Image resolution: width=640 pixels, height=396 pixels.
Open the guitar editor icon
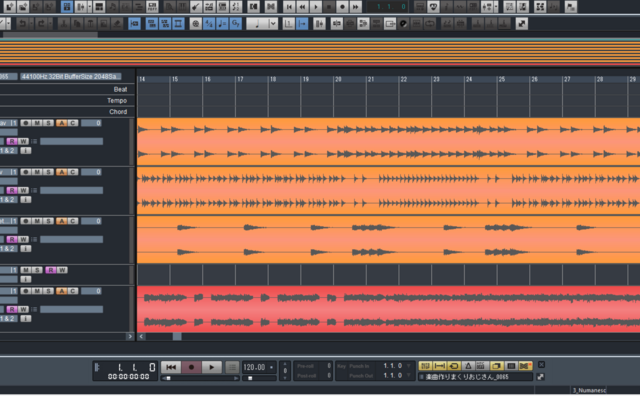pyautogui.click(x=196, y=7)
